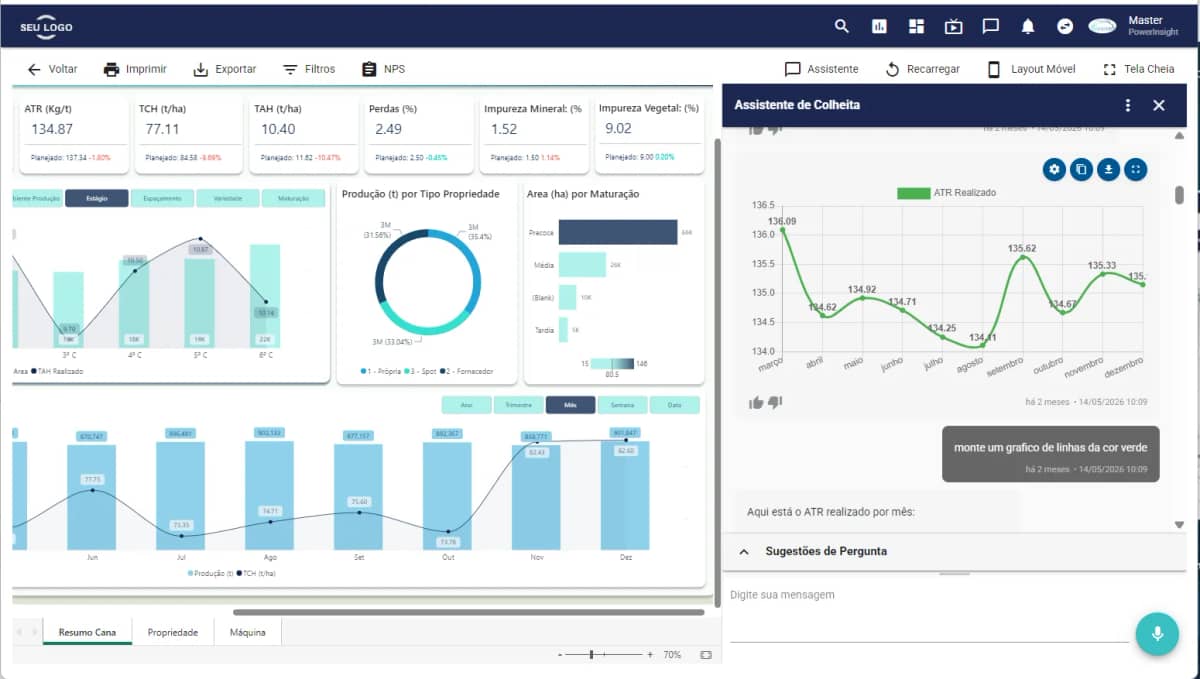Select the Variedade chart option
Viewport: 1200px width, 679px height.
[x=228, y=199]
